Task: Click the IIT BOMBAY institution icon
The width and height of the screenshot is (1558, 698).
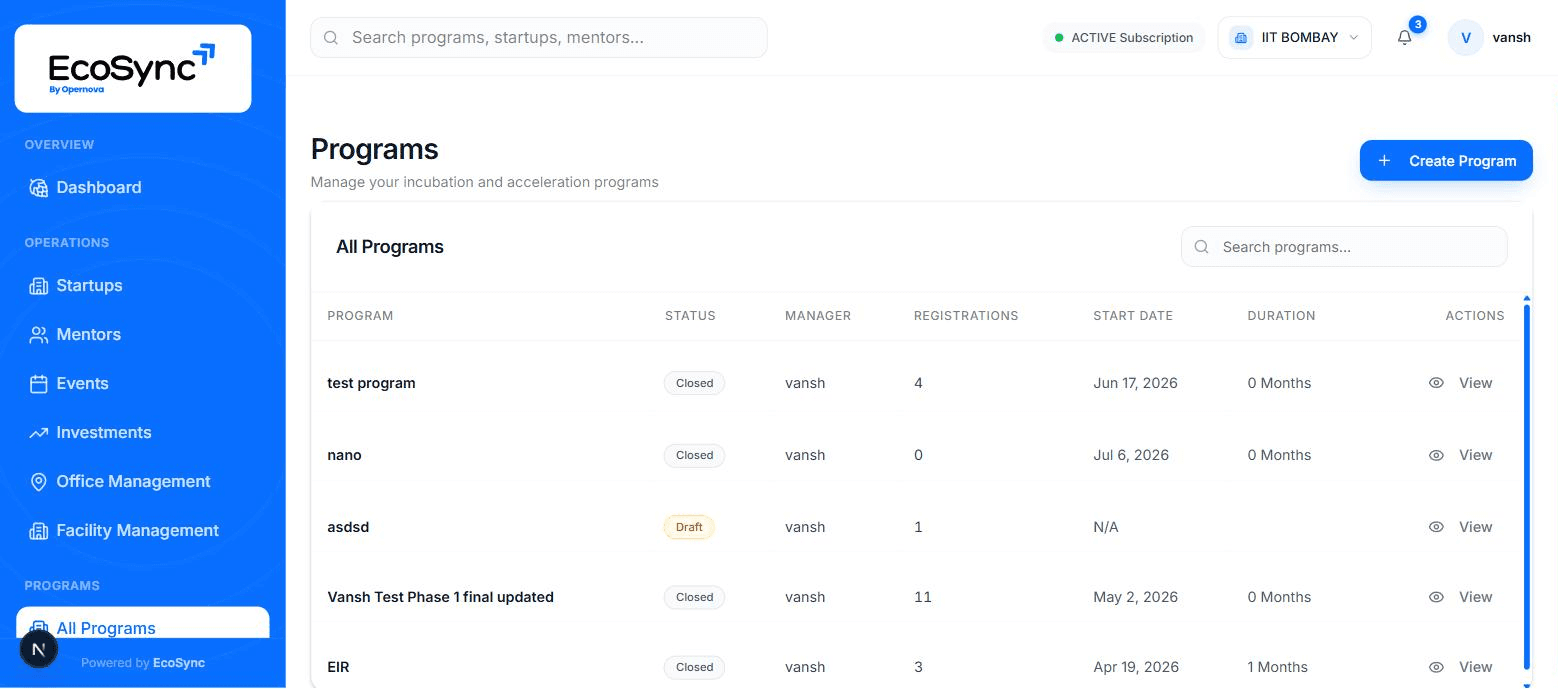Action: [1241, 38]
